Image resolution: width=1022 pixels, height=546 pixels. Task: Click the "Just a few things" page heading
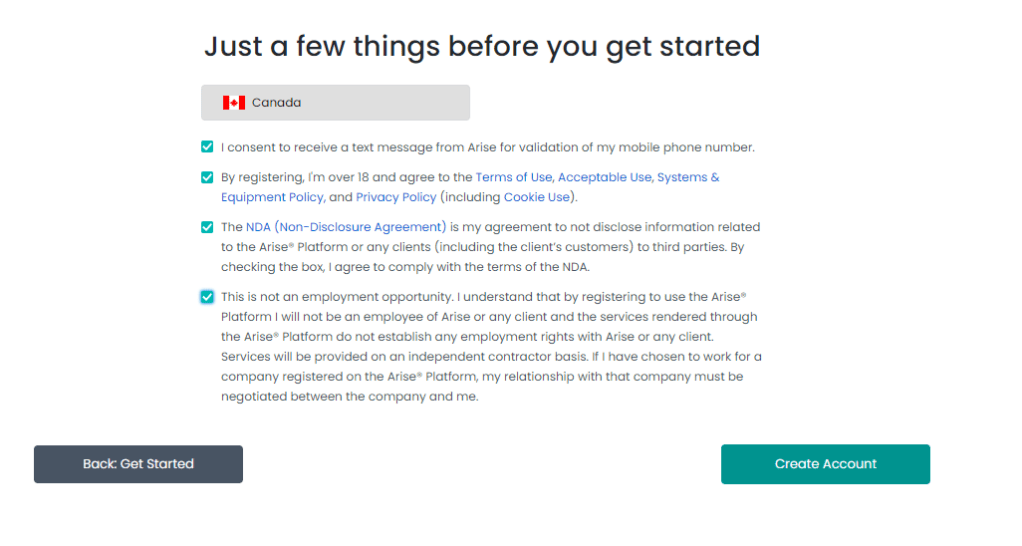pos(482,46)
